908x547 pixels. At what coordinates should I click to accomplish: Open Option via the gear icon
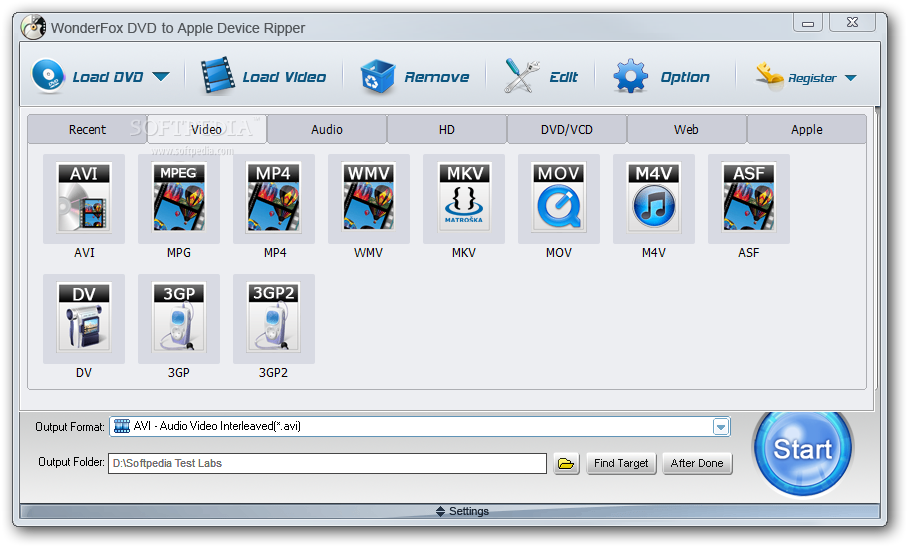(630, 76)
